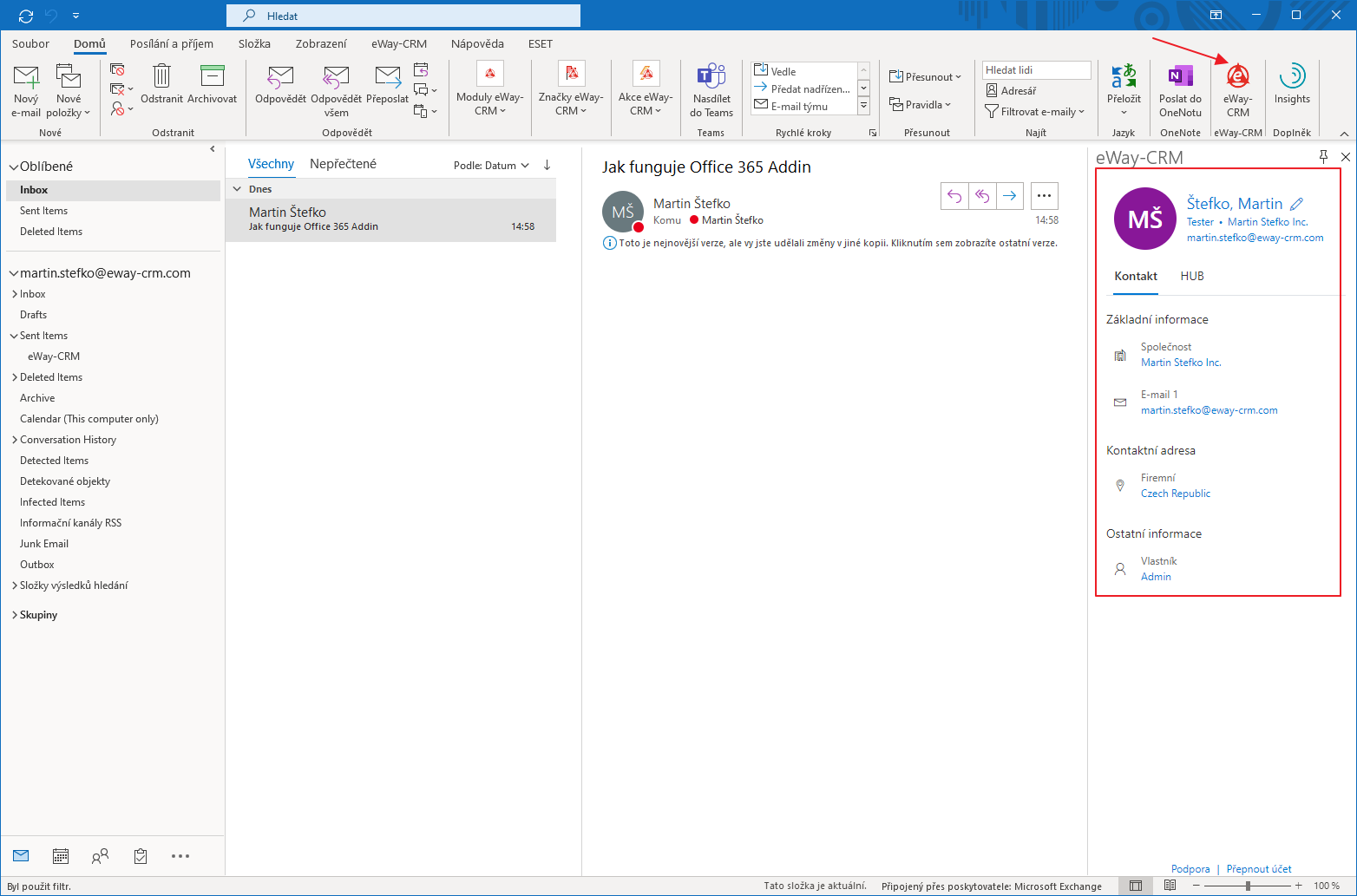1357x896 pixels.
Task: Collapse the Dnes date group
Action: pyautogui.click(x=237, y=189)
